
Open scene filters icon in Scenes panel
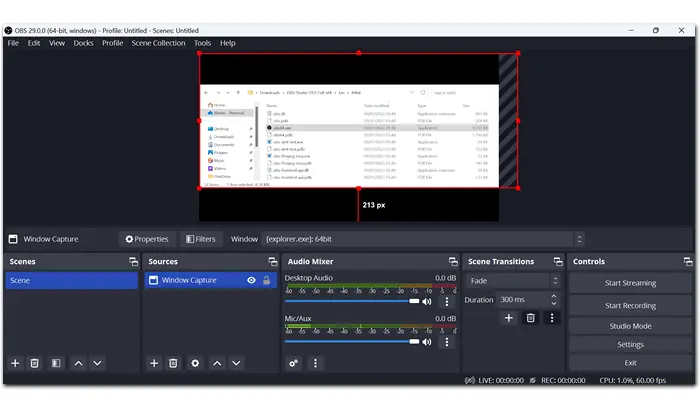click(56, 363)
